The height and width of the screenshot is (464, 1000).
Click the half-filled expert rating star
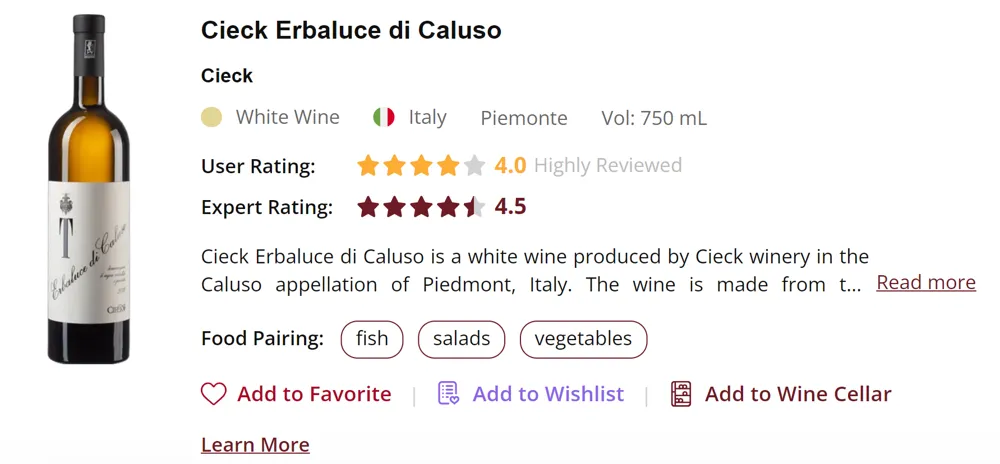(x=474, y=208)
